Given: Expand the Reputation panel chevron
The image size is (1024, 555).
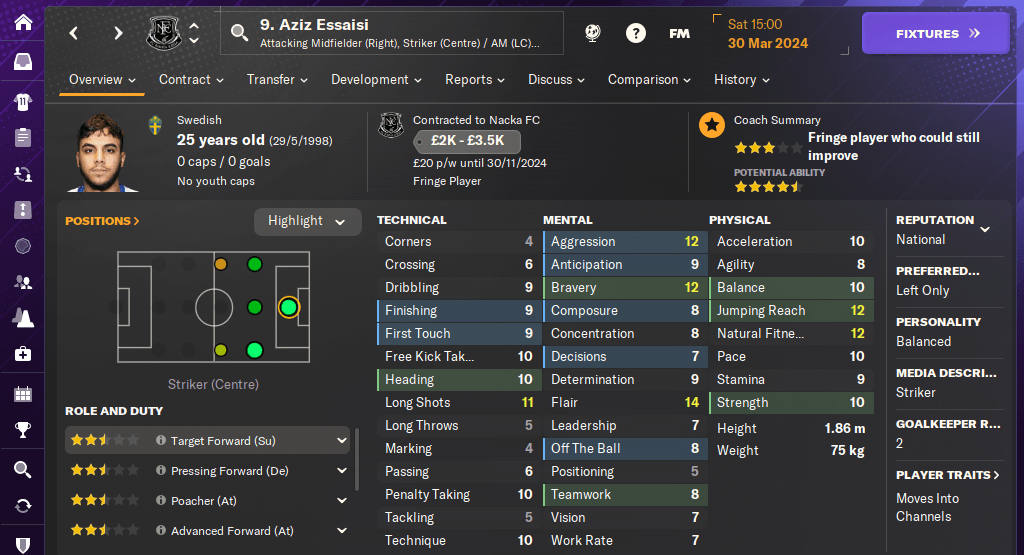Looking at the screenshot, I should tap(985, 229).
